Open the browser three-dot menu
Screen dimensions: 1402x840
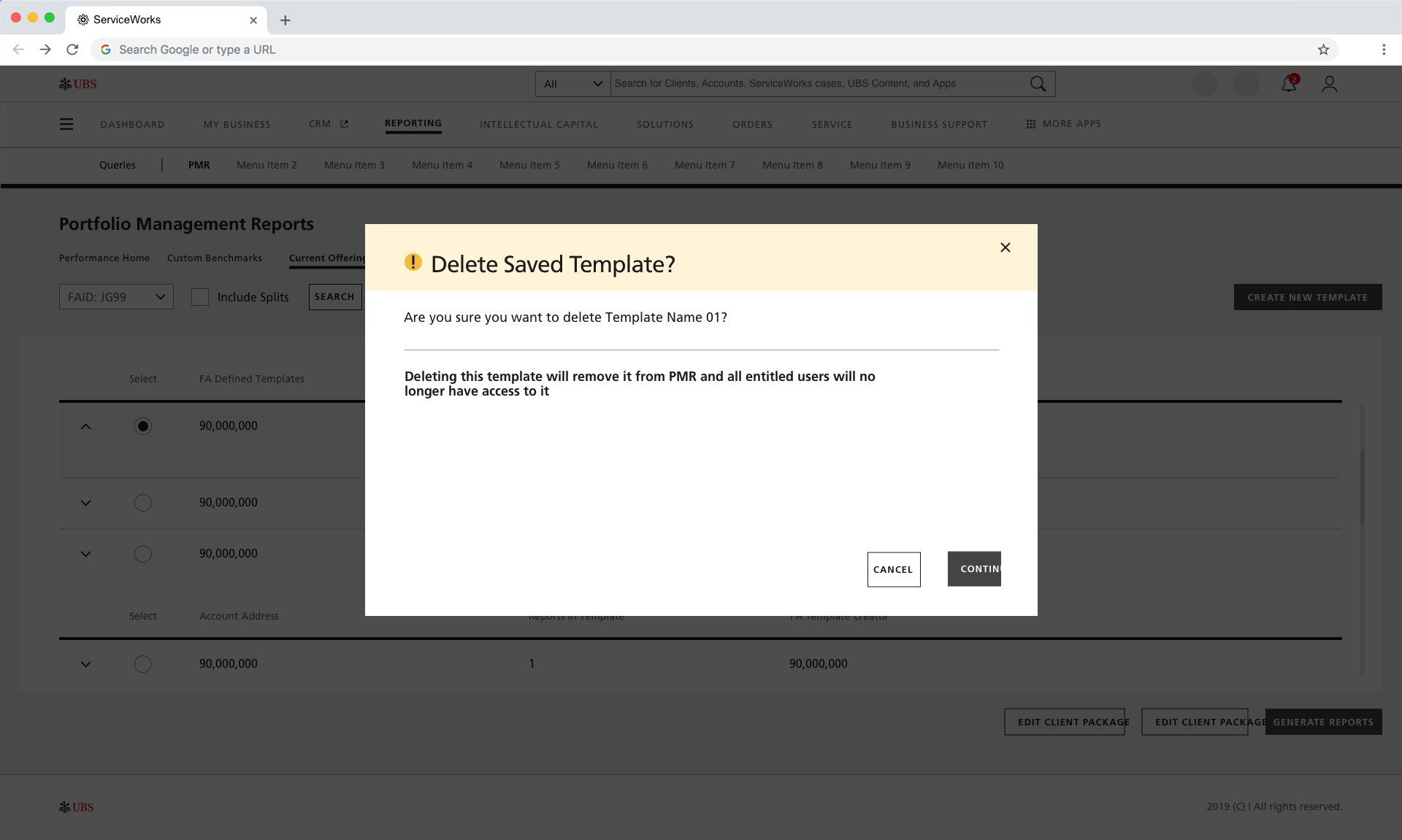tap(1384, 50)
